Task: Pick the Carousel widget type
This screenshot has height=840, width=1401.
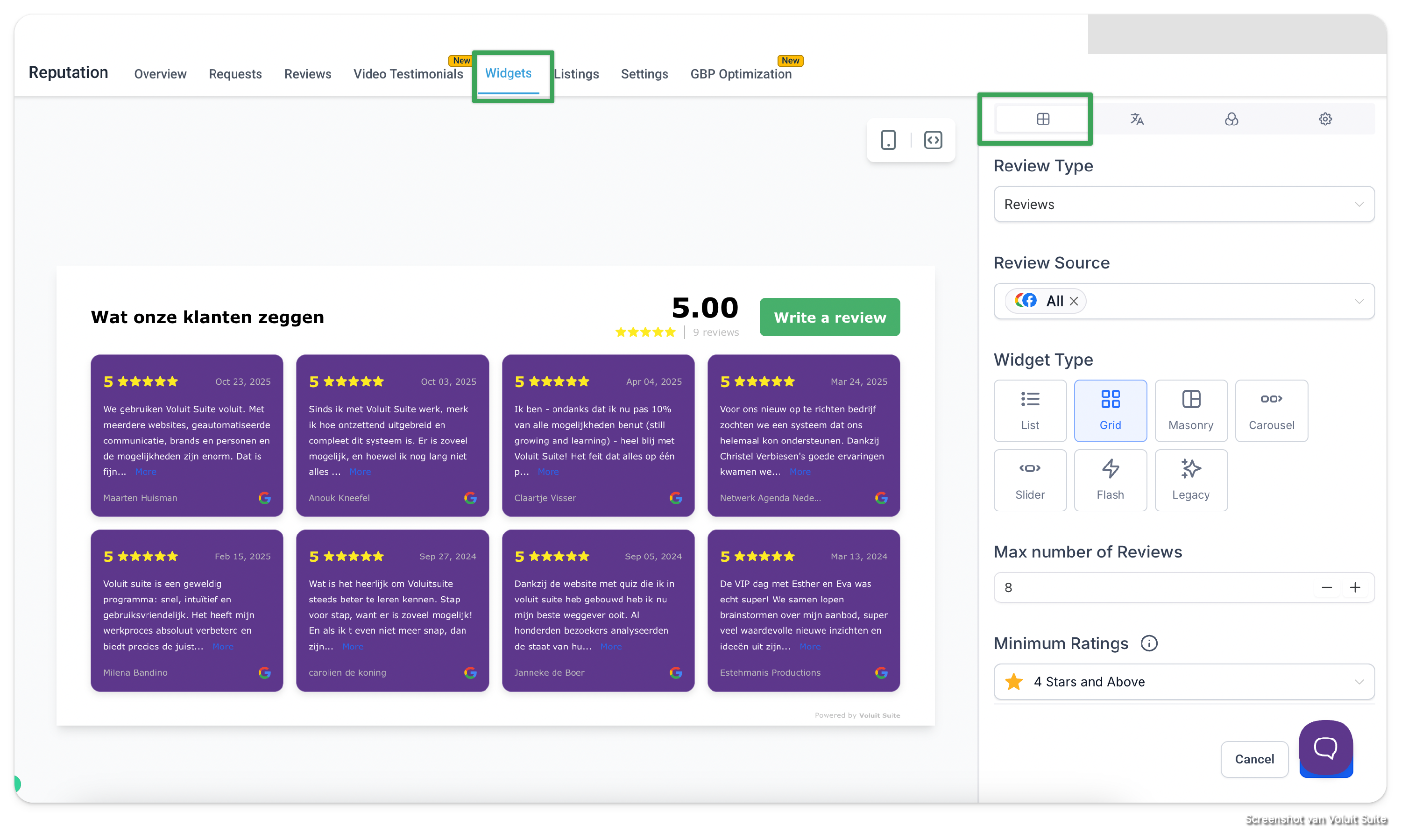Action: (1271, 410)
